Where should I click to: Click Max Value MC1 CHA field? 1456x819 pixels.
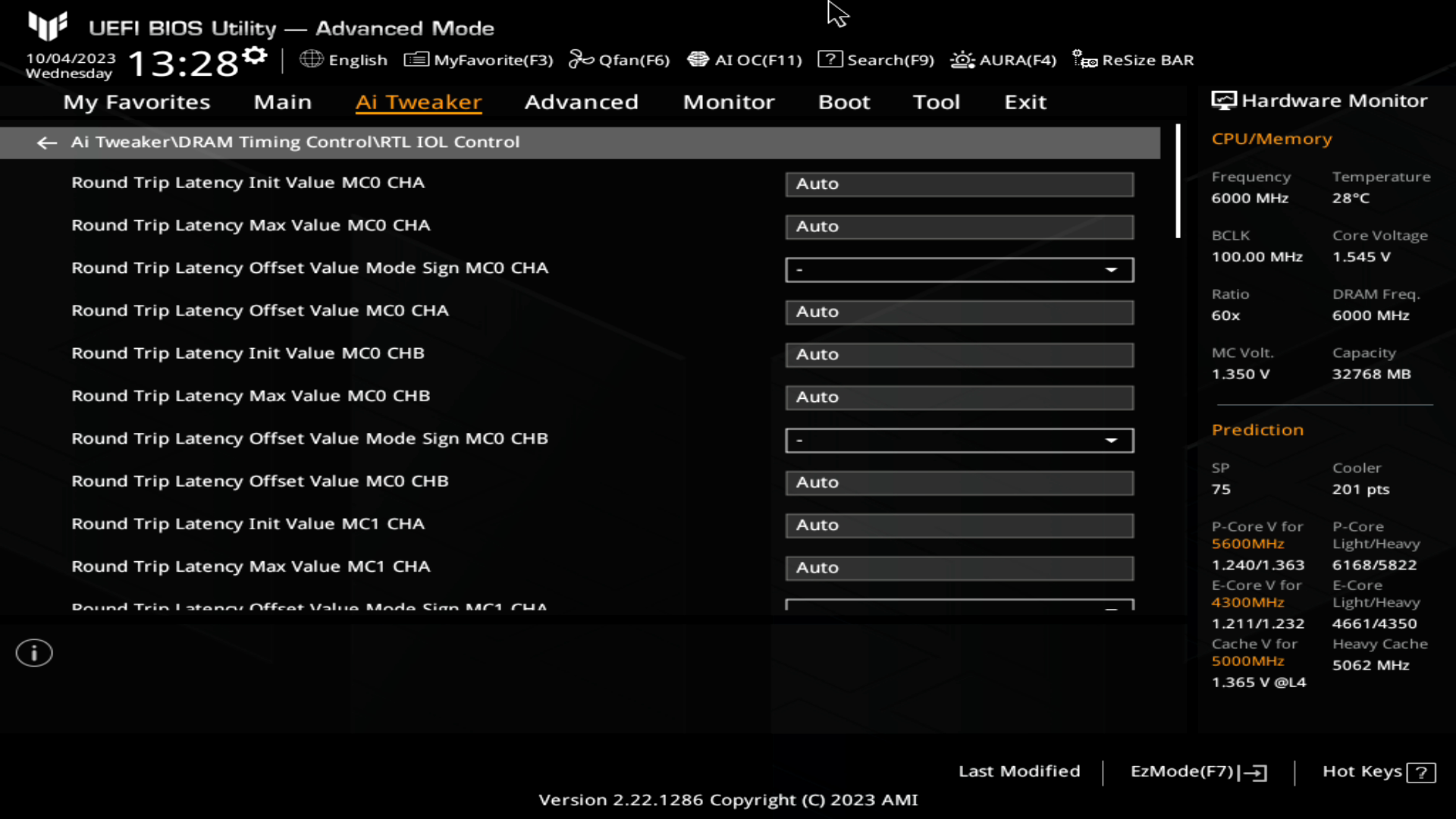[x=959, y=568]
